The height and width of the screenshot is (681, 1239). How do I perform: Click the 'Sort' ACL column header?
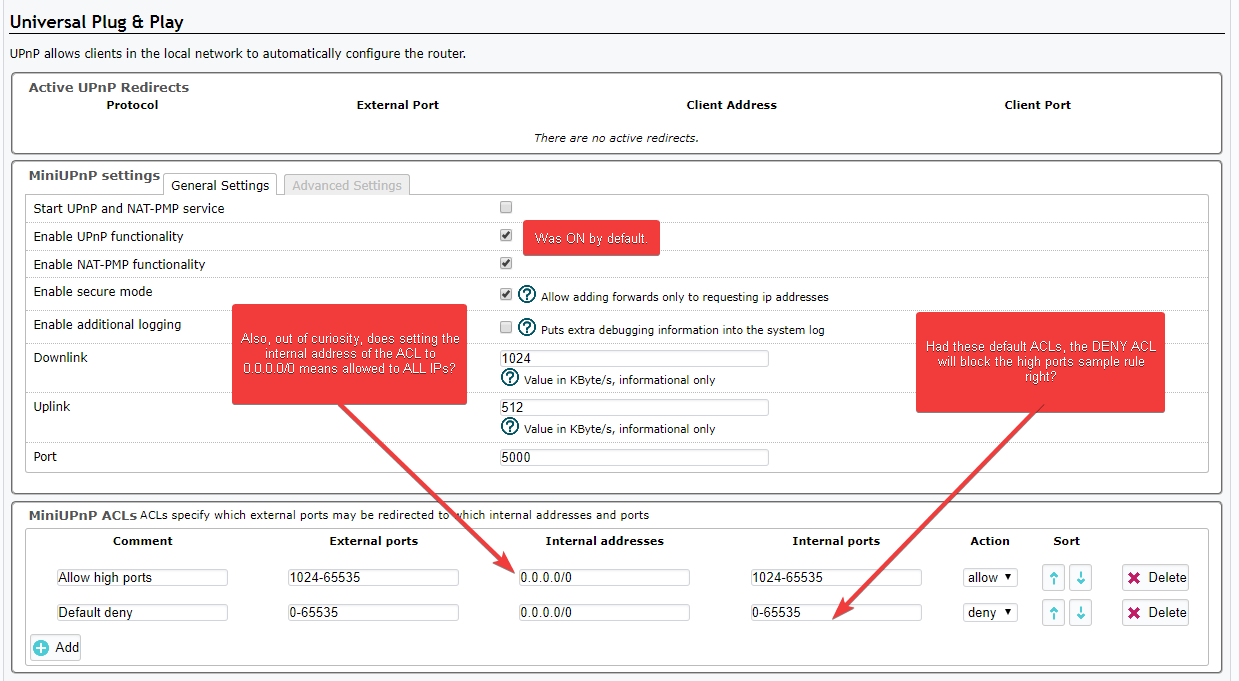pyautogui.click(x=1067, y=541)
